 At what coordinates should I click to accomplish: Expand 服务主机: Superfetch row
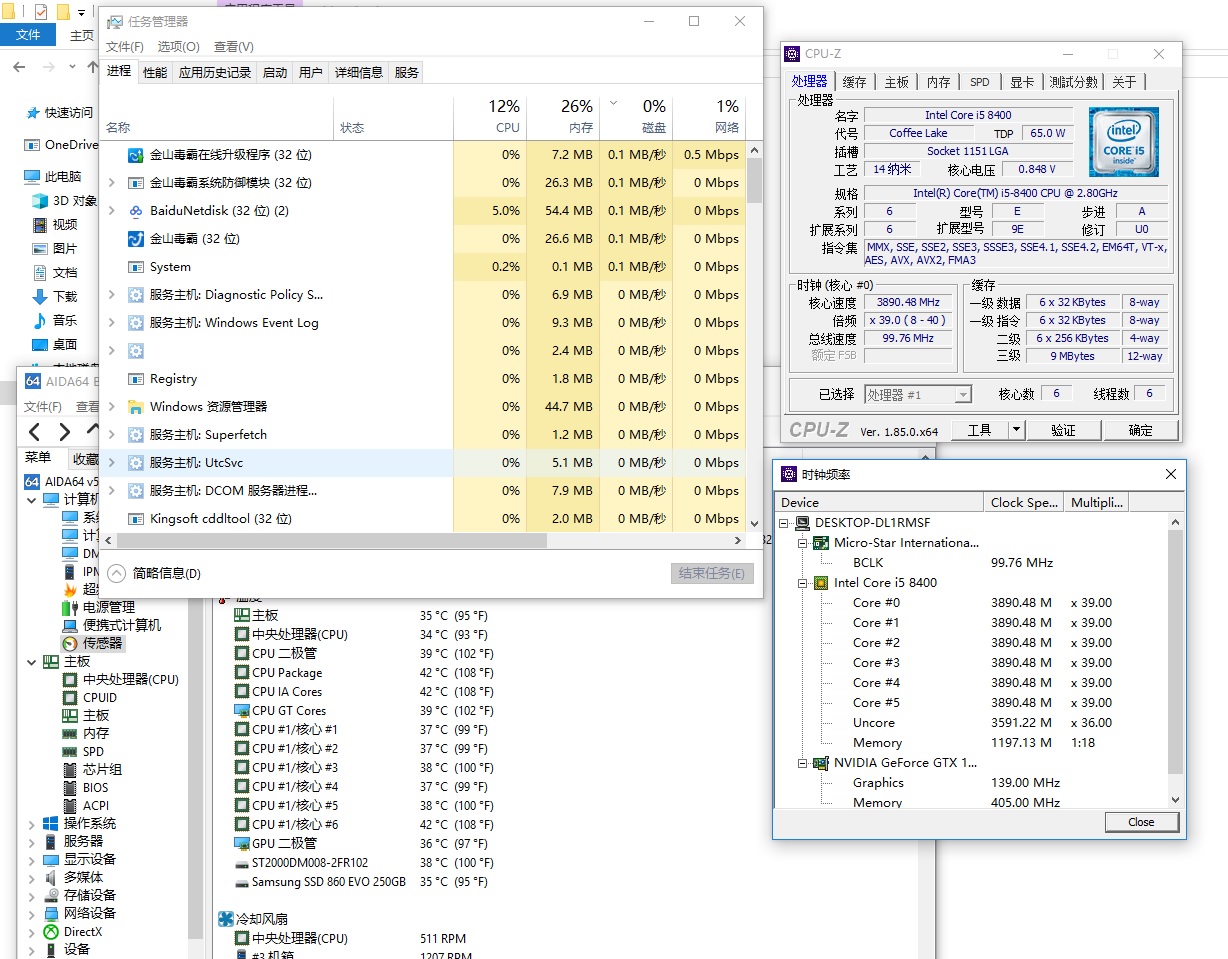tap(112, 435)
